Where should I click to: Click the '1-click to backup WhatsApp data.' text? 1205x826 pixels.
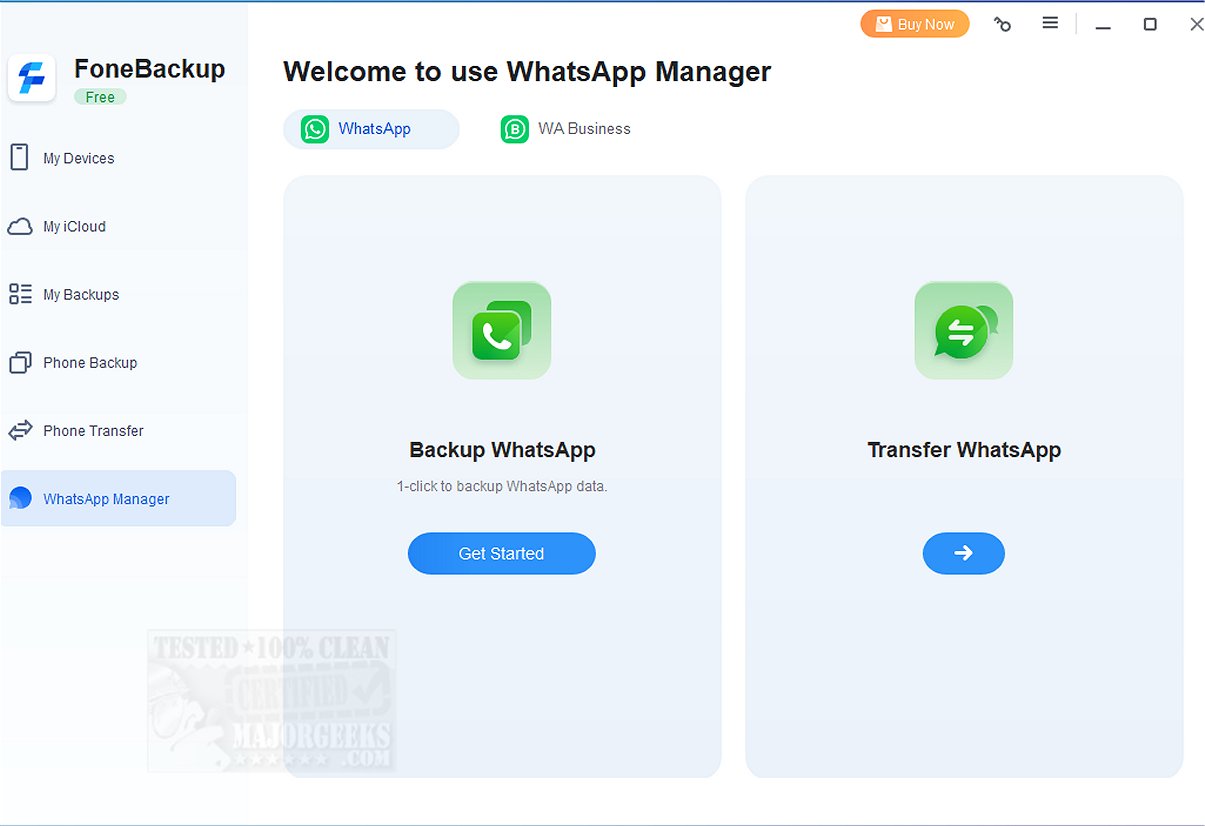pos(502,487)
